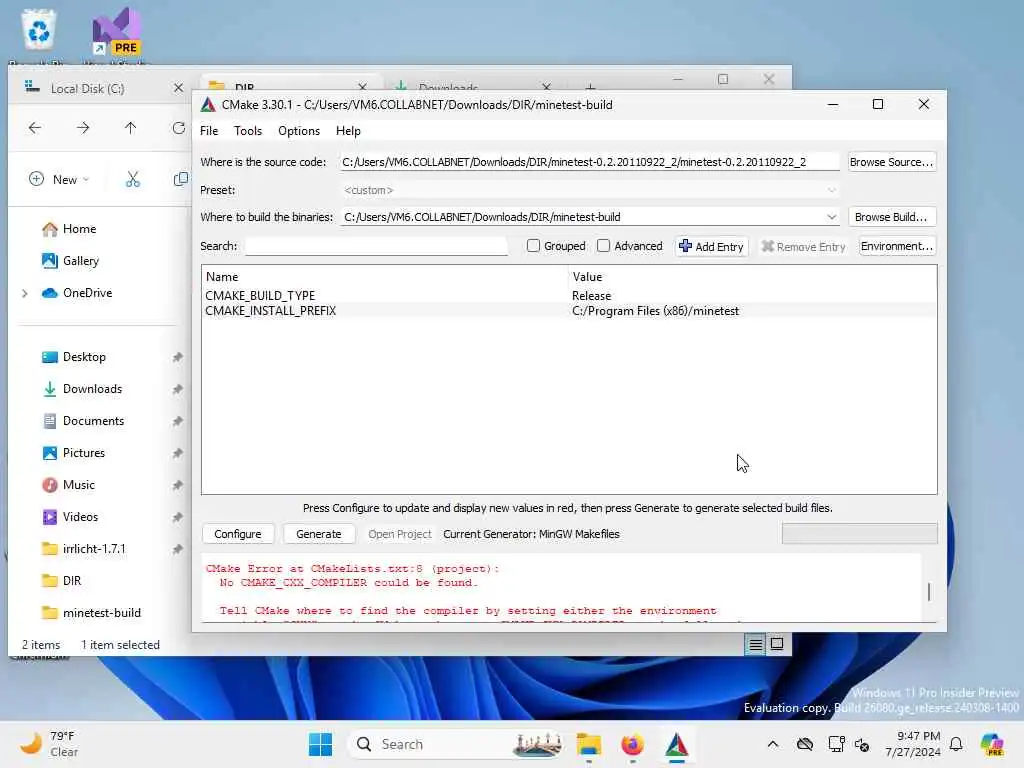The height and width of the screenshot is (768, 1024).
Task: Open CMake Options menu
Action: point(299,131)
